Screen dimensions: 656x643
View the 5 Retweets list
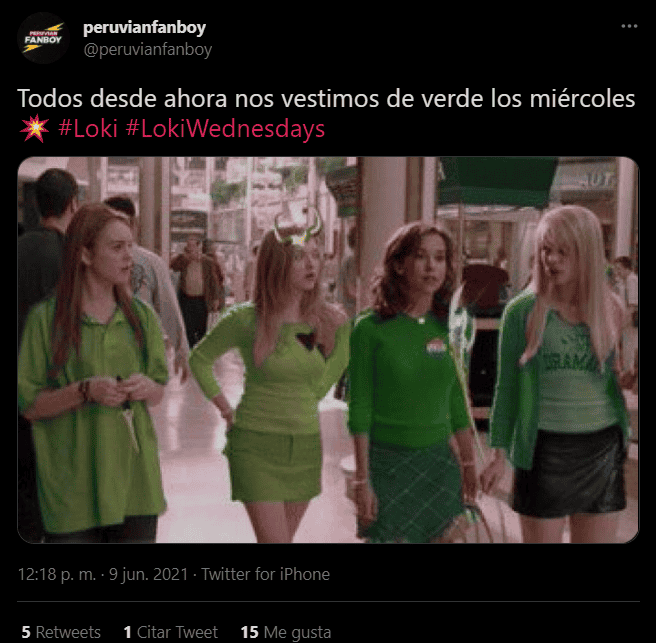click(x=61, y=632)
